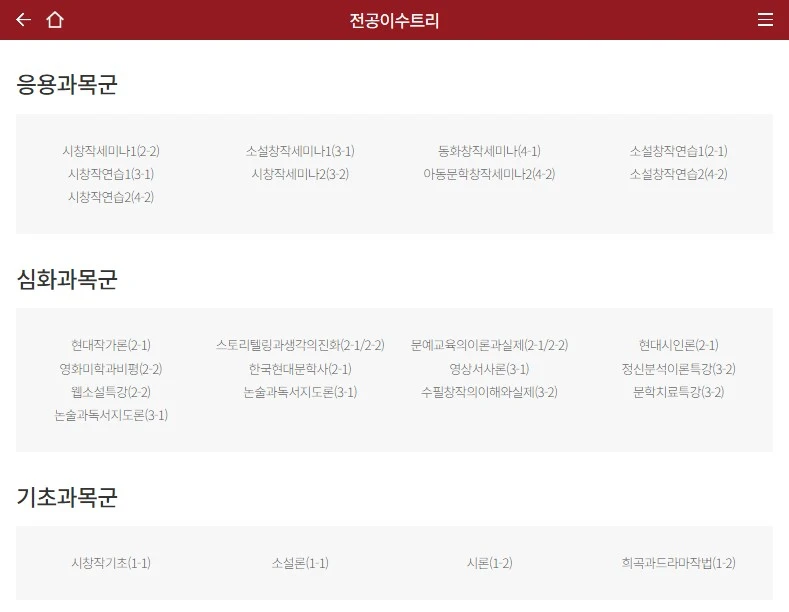Click 희곡과드라마작법(1-2) course
This screenshot has width=789, height=612.
[678, 563]
